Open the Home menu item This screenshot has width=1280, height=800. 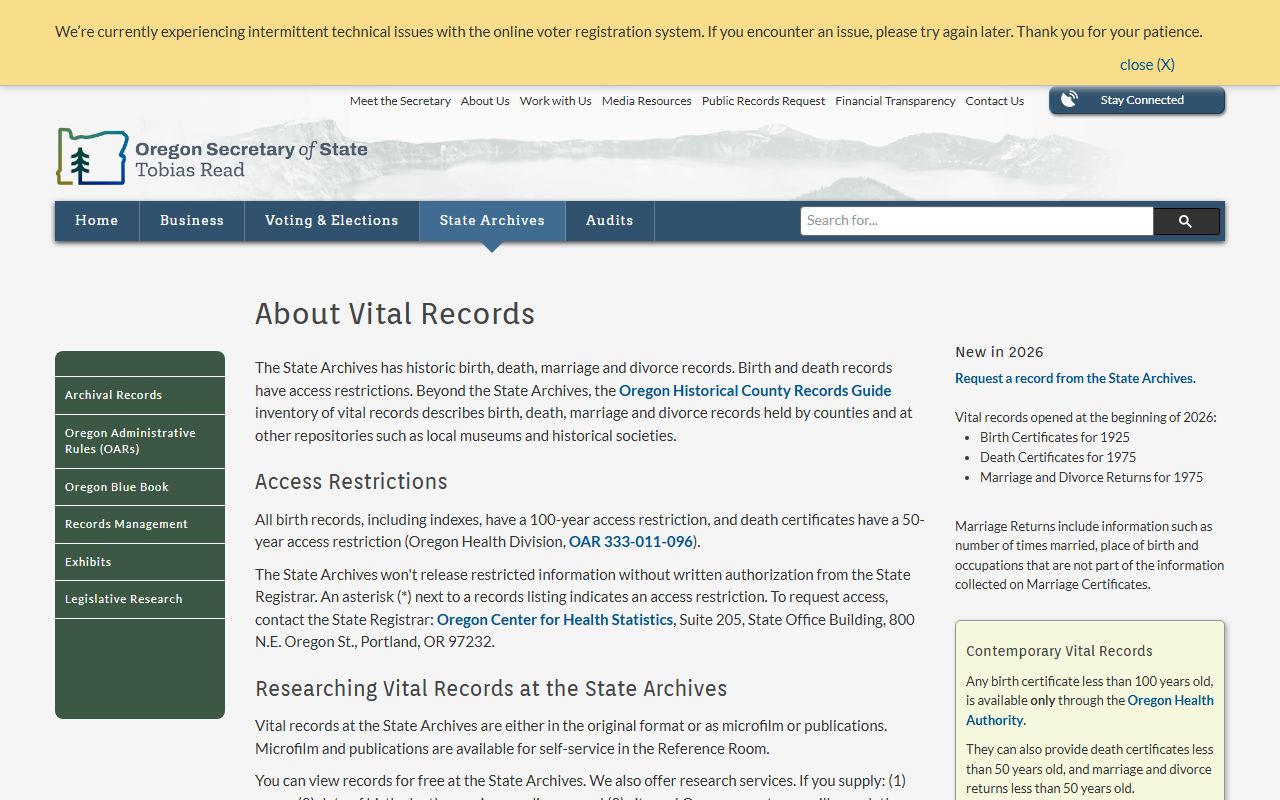(97, 221)
